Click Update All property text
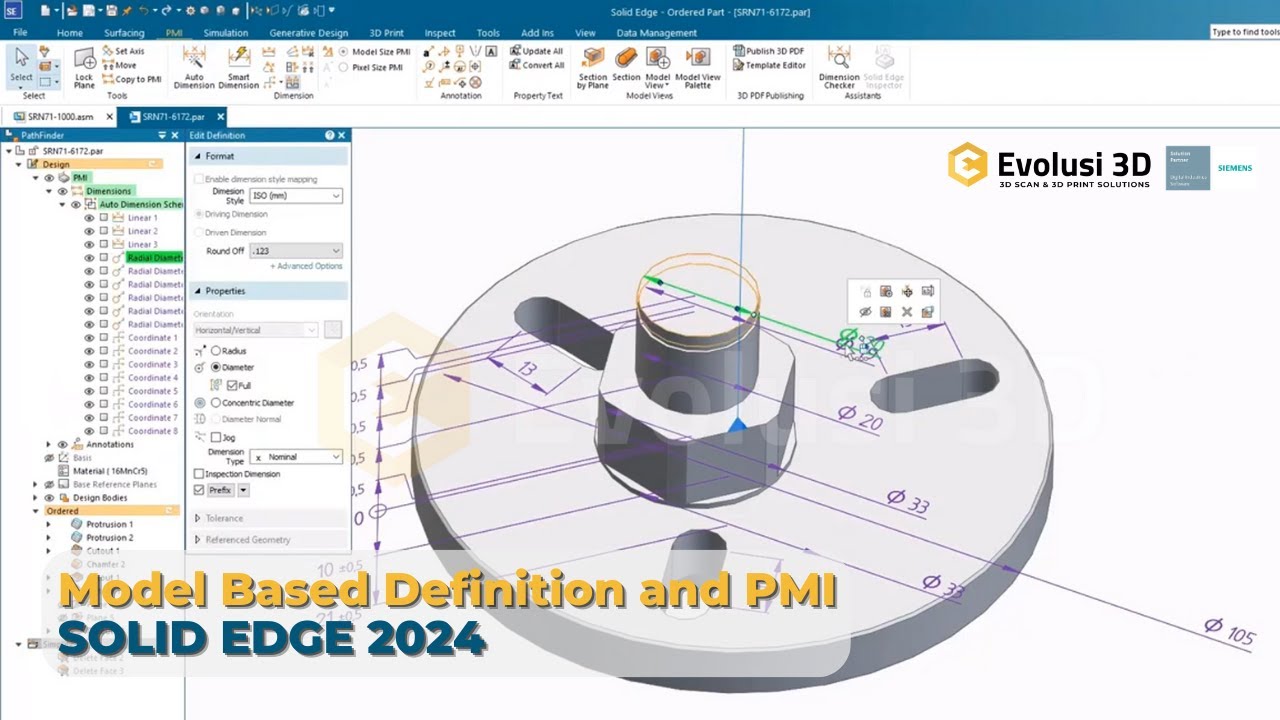This screenshot has height=720, width=1280. tap(536, 51)
